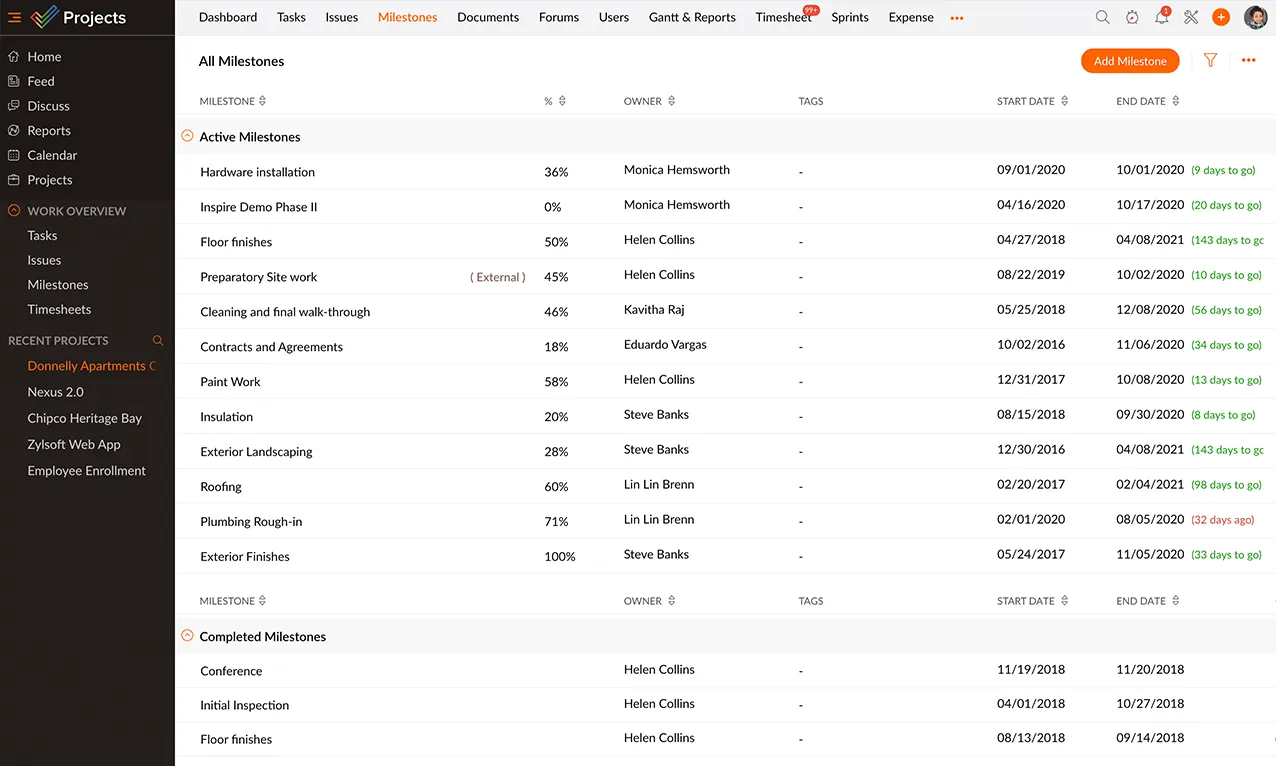1276x766 pixels.
Task: Open the Donnelly Apartments project link
Action: (91, 365)
